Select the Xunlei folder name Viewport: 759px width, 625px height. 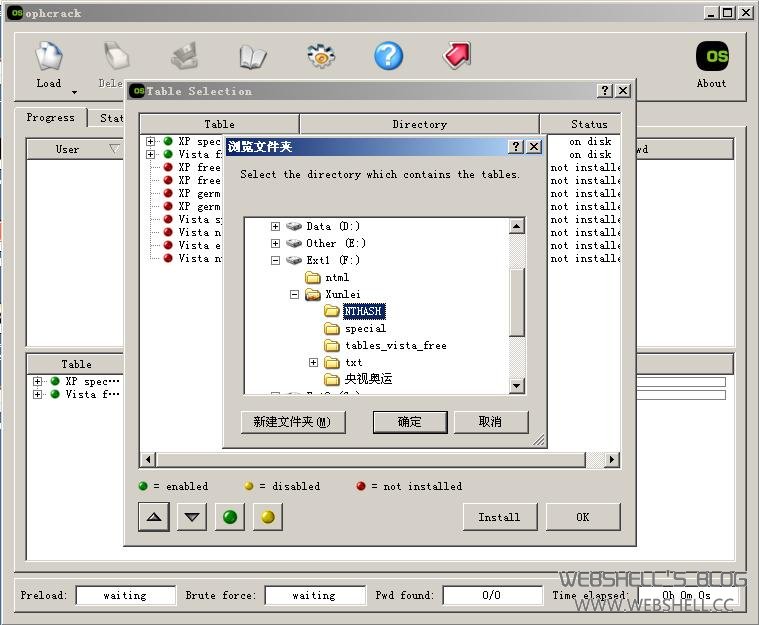pos(343,294)
